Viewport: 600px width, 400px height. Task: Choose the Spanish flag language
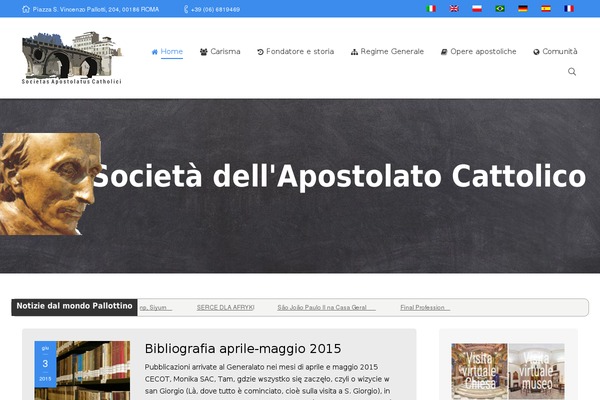(x=546, y=8)
